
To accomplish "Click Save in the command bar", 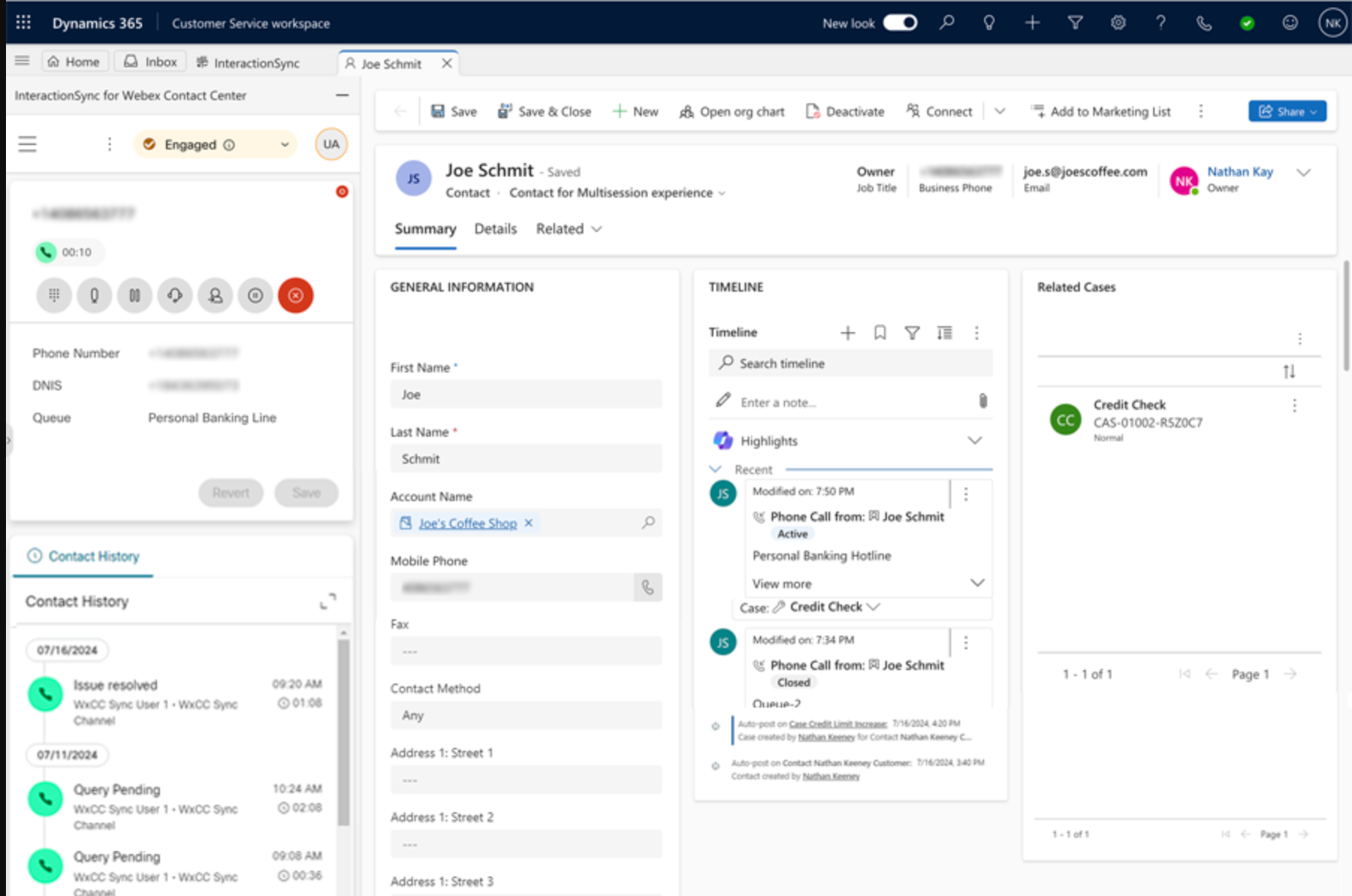I will tap(453, 111).
